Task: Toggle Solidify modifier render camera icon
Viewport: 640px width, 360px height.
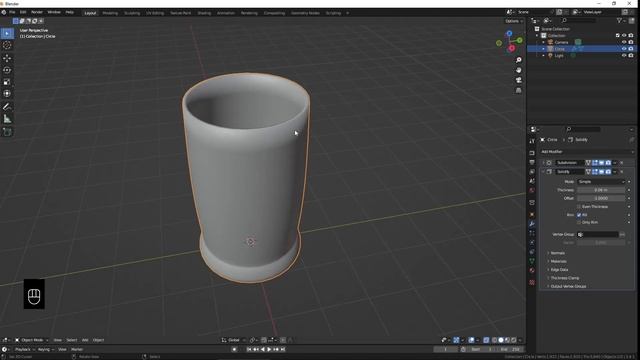Action: 608,172
